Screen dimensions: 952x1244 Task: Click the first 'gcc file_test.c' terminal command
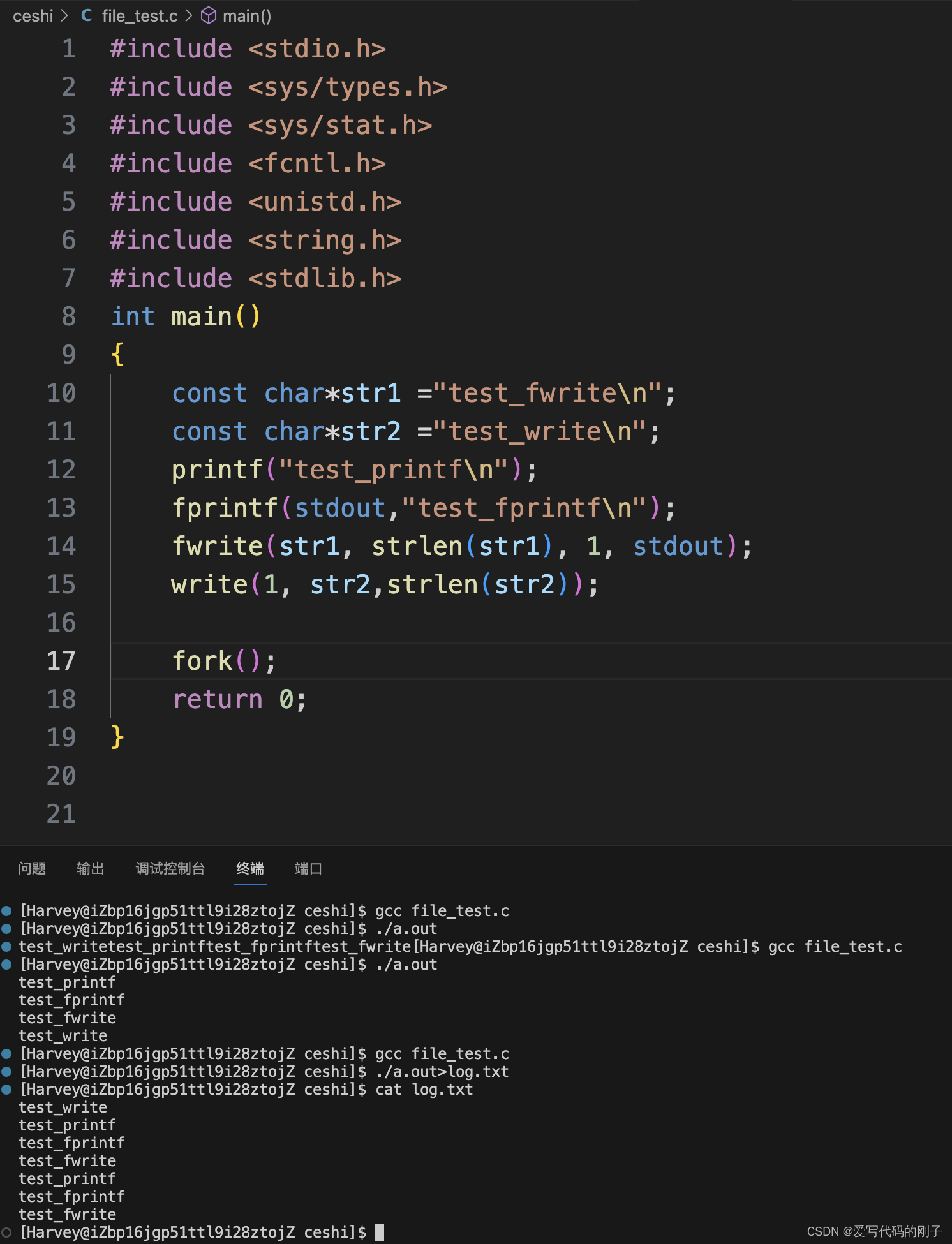point(442,911)
